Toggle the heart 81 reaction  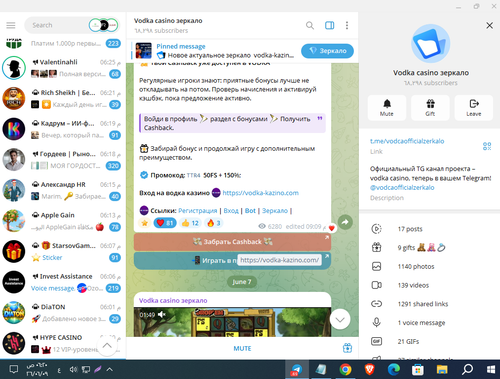[x=165, y=223]
